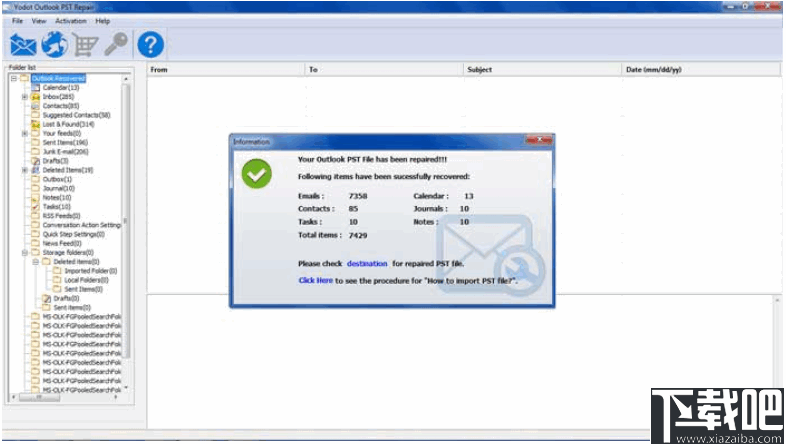Screen dimensions: 786x444
Task: Open the View menu
Action: (x=39, y=21)
